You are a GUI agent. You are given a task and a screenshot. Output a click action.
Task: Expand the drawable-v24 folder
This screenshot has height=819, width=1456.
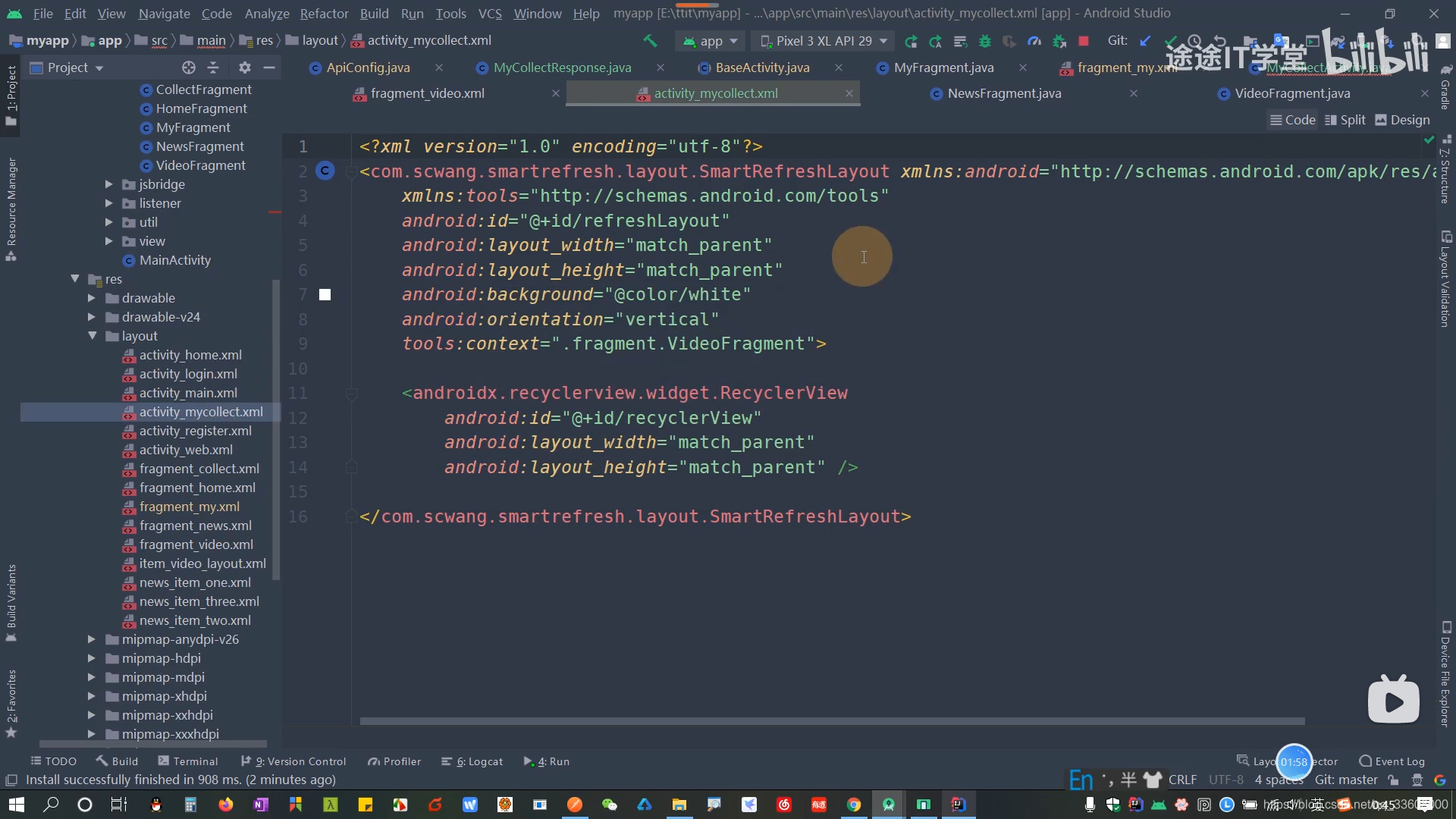[x=92, y=317]
